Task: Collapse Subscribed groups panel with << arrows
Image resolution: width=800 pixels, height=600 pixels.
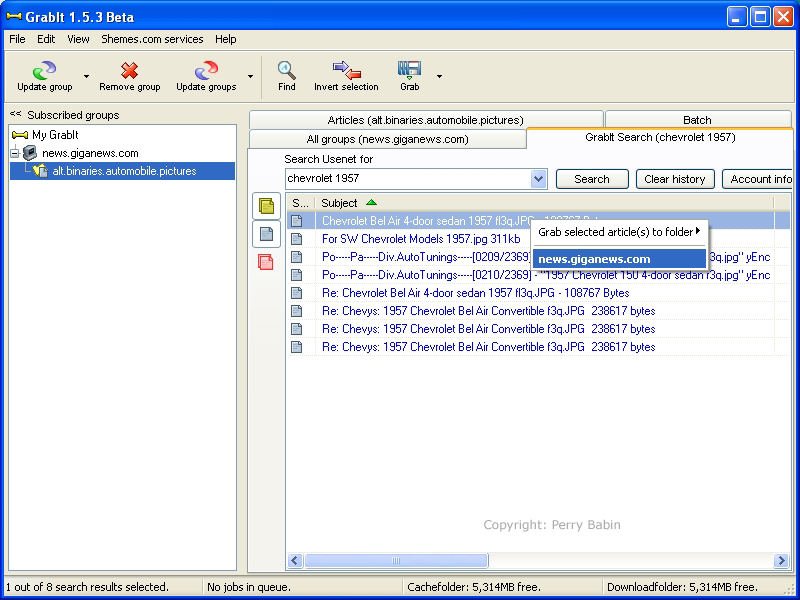Action: click(15, 114)
